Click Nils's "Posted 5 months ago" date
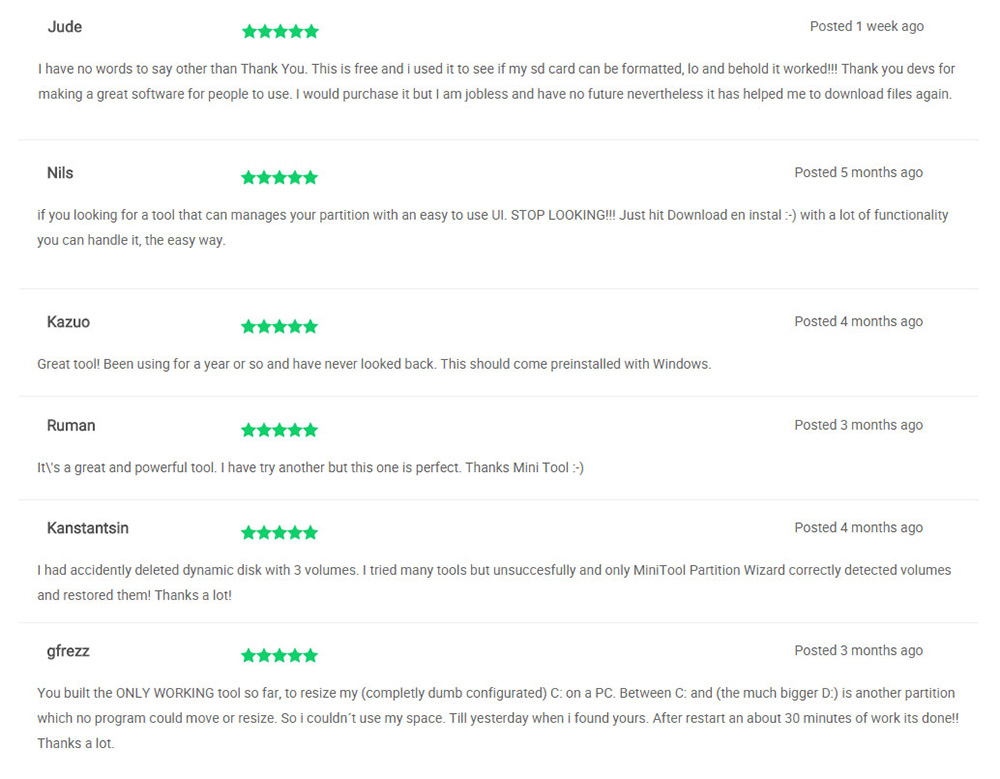Viewport: 1000px width, 779px height. click(858, 173)
